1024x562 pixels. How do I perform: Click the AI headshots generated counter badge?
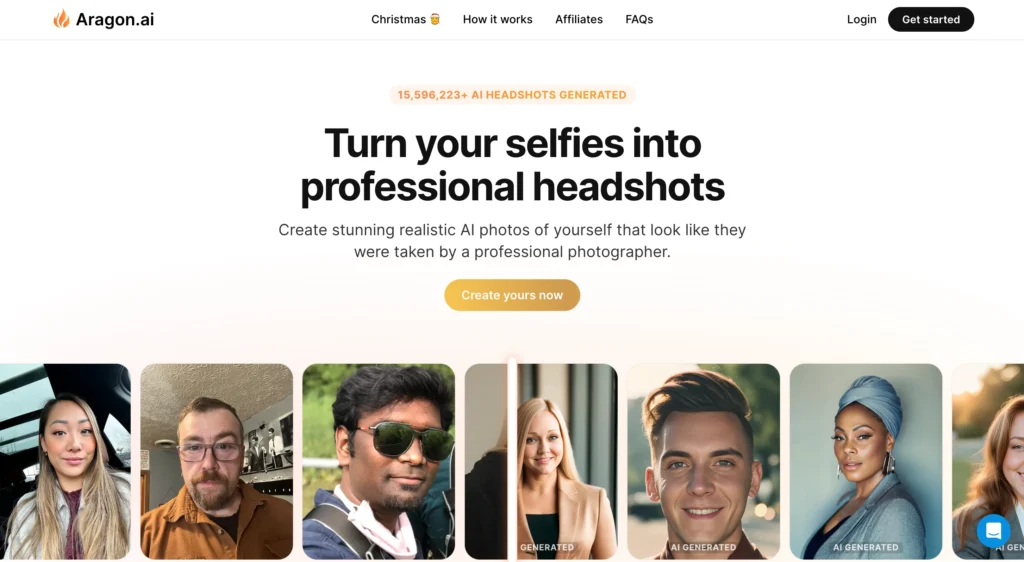point(512,95)
